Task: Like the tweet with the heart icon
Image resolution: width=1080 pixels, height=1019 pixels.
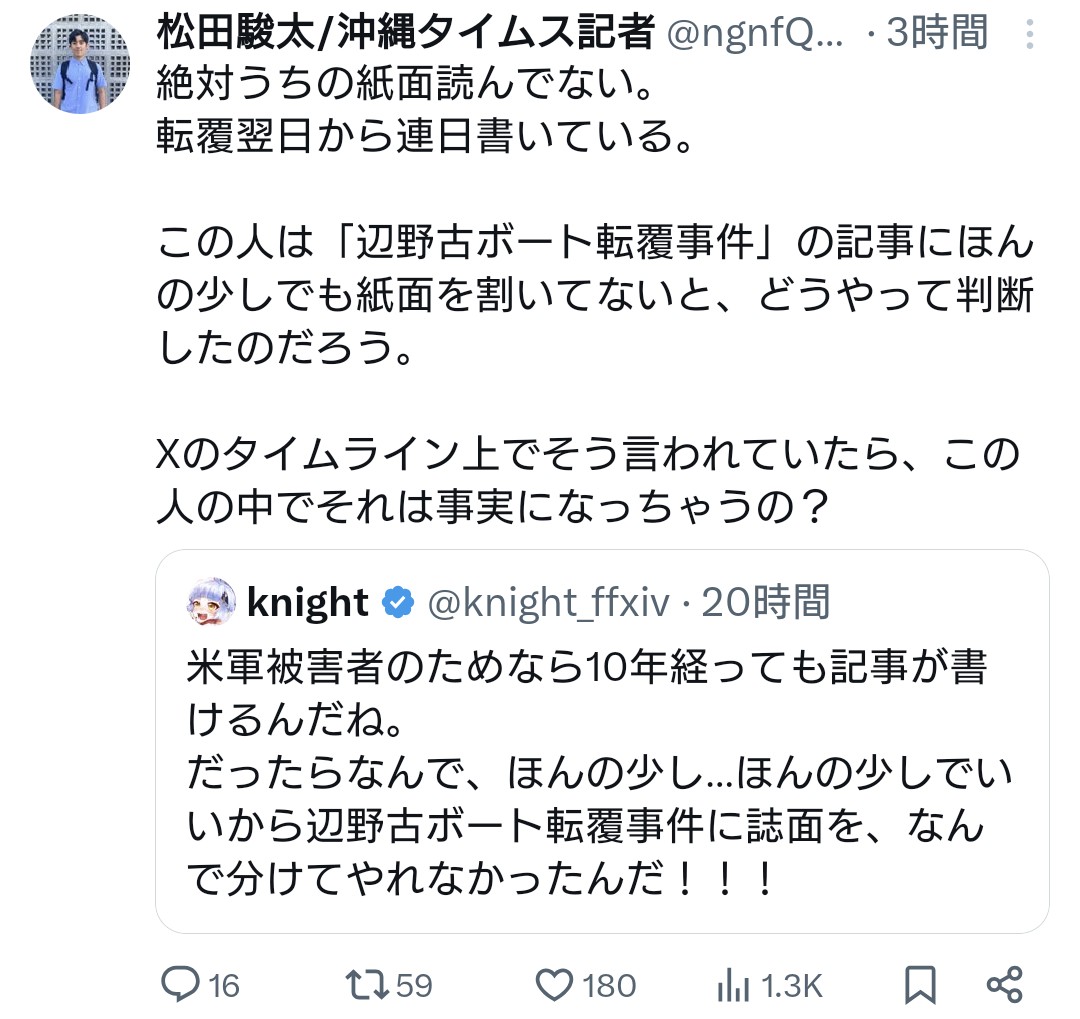Action: (x=554, y=985)
